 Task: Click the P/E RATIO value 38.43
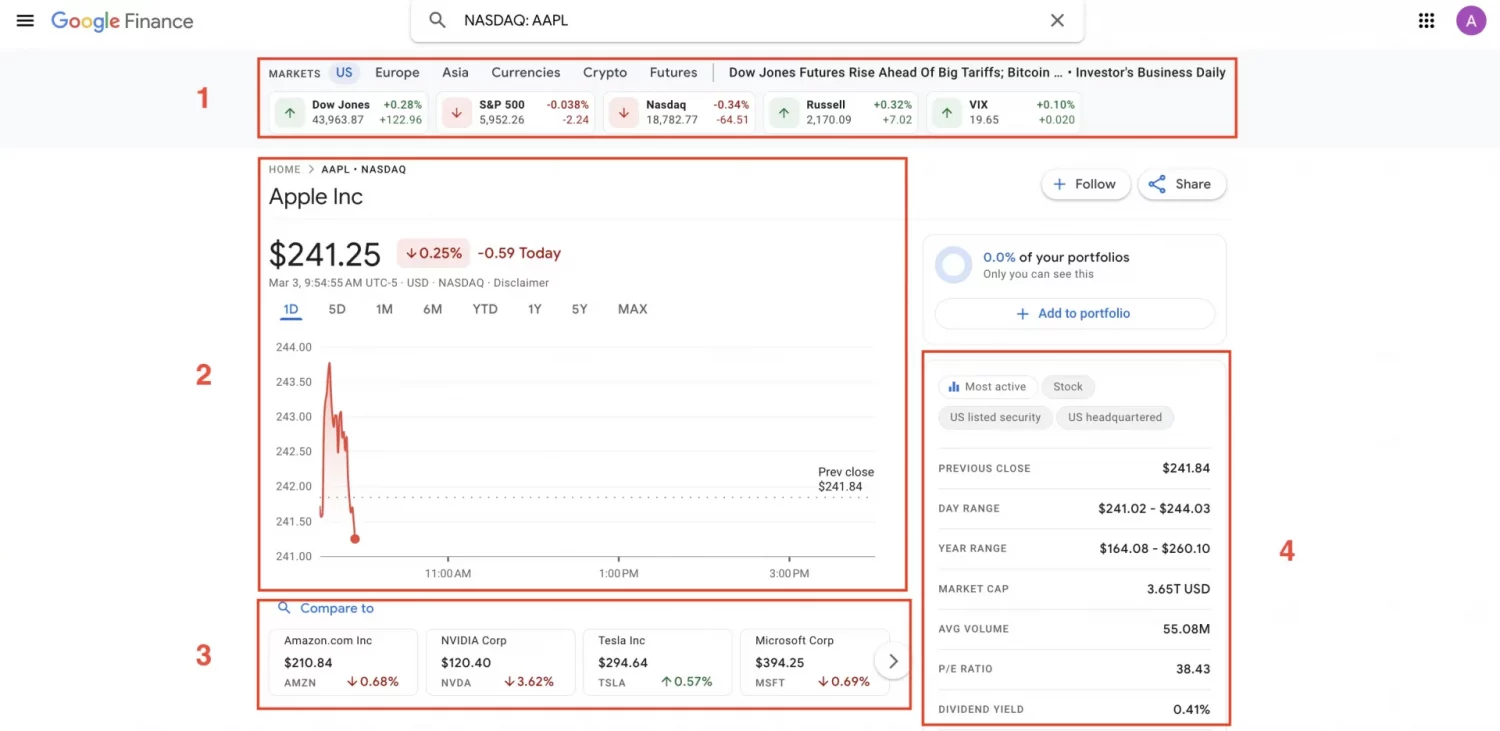tap(1193, 668)
